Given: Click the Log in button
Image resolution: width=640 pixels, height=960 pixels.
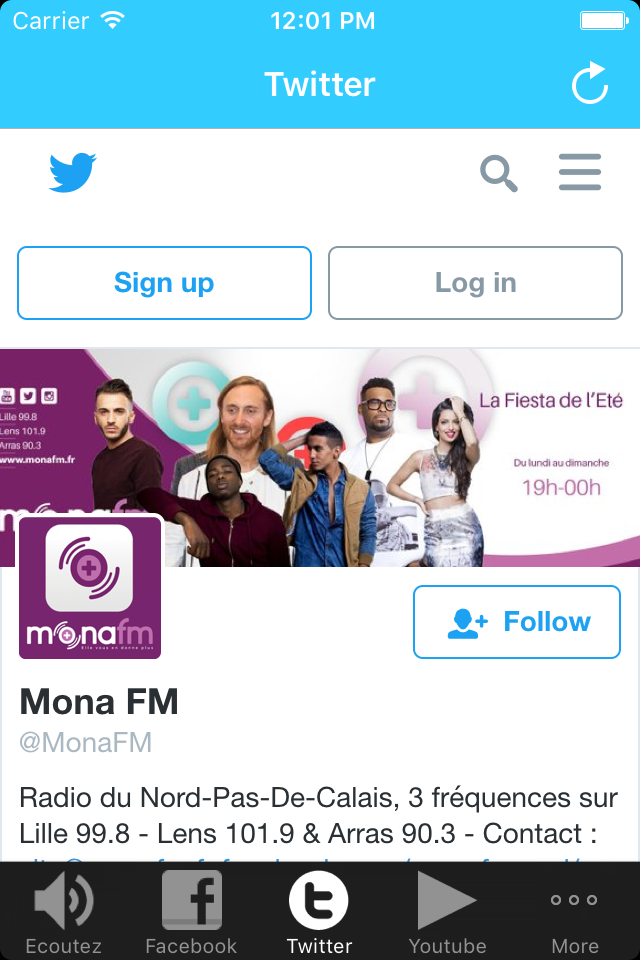Looking at the screenshot, I should (x=475, y=283).
